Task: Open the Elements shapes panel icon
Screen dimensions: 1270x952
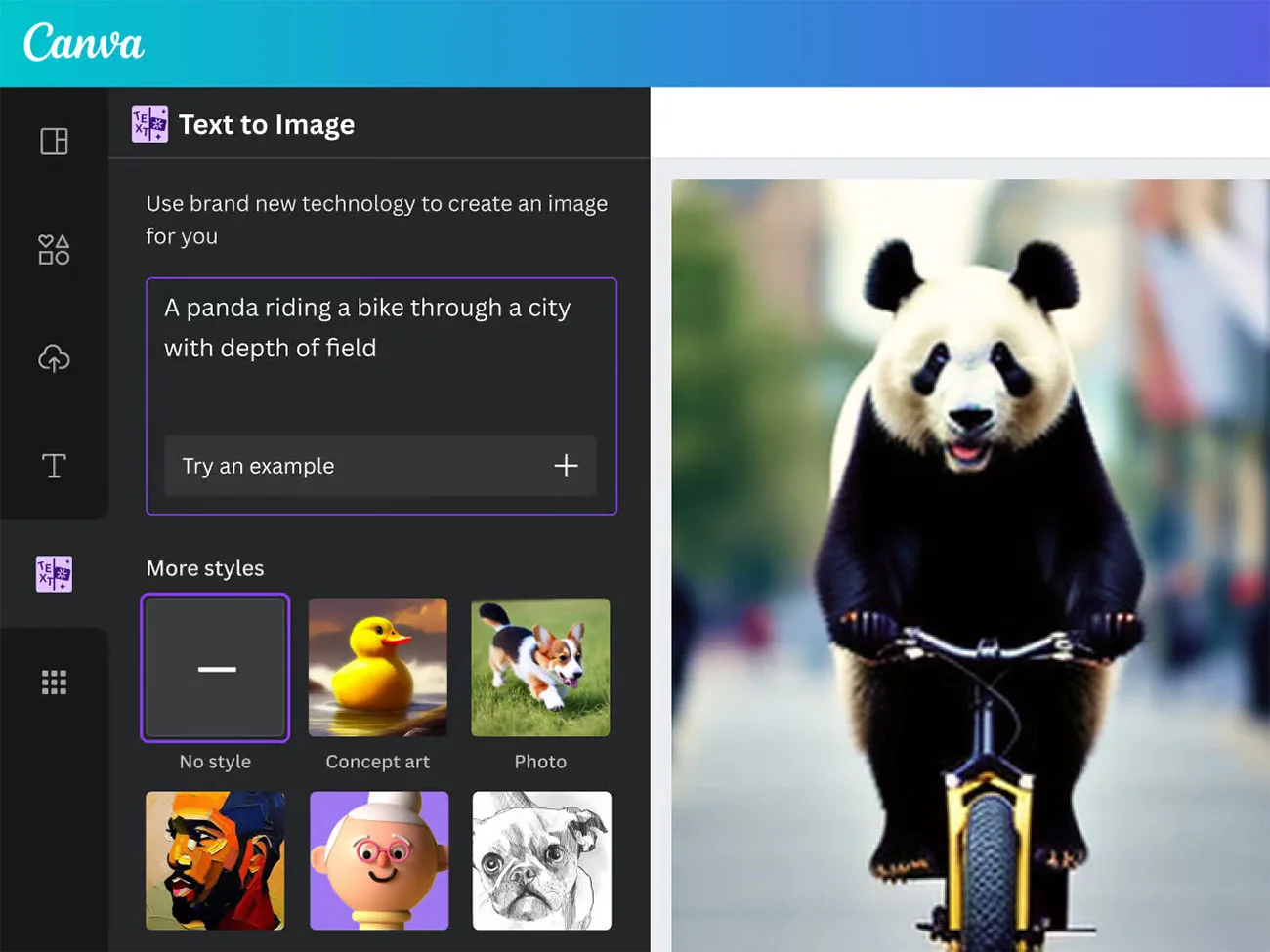Action: point(54,250)
